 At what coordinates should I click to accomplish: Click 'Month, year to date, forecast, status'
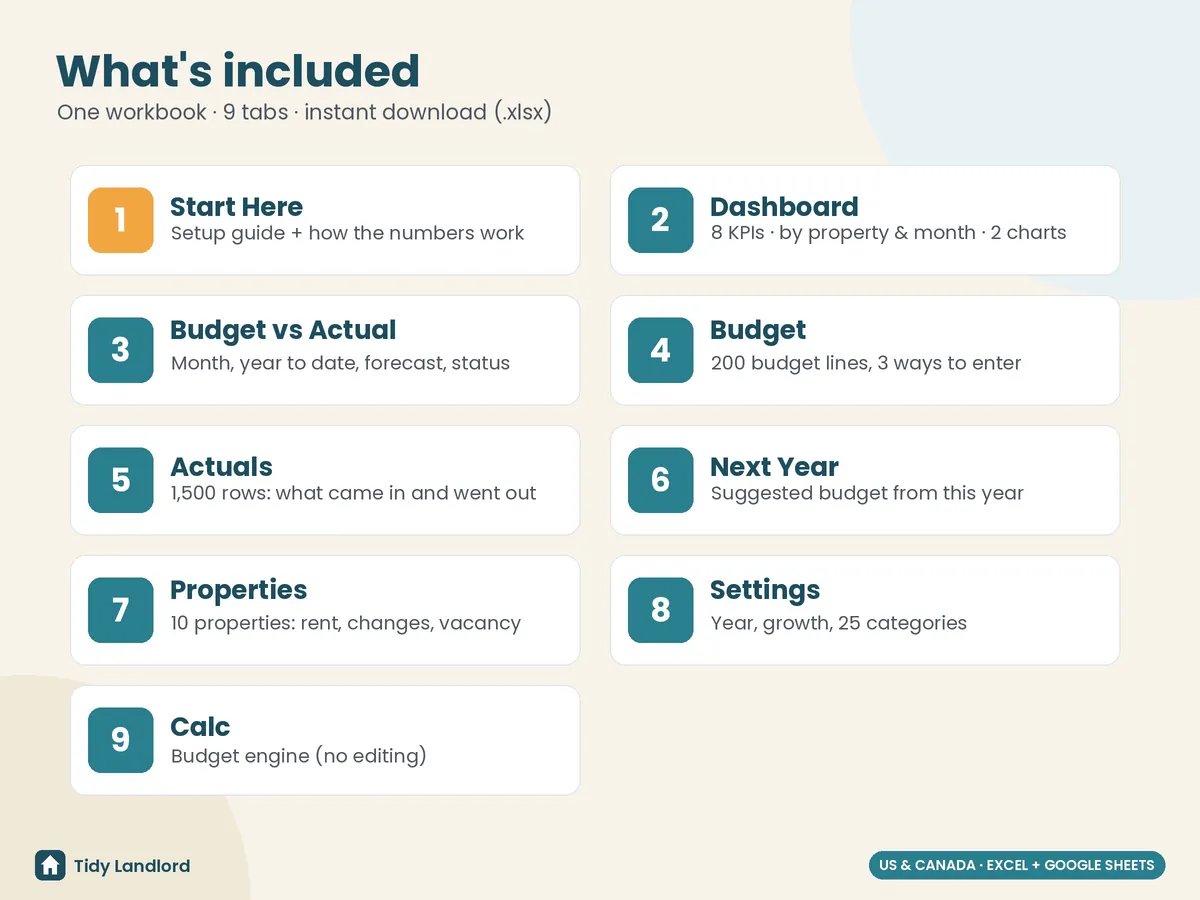[340, 363]
